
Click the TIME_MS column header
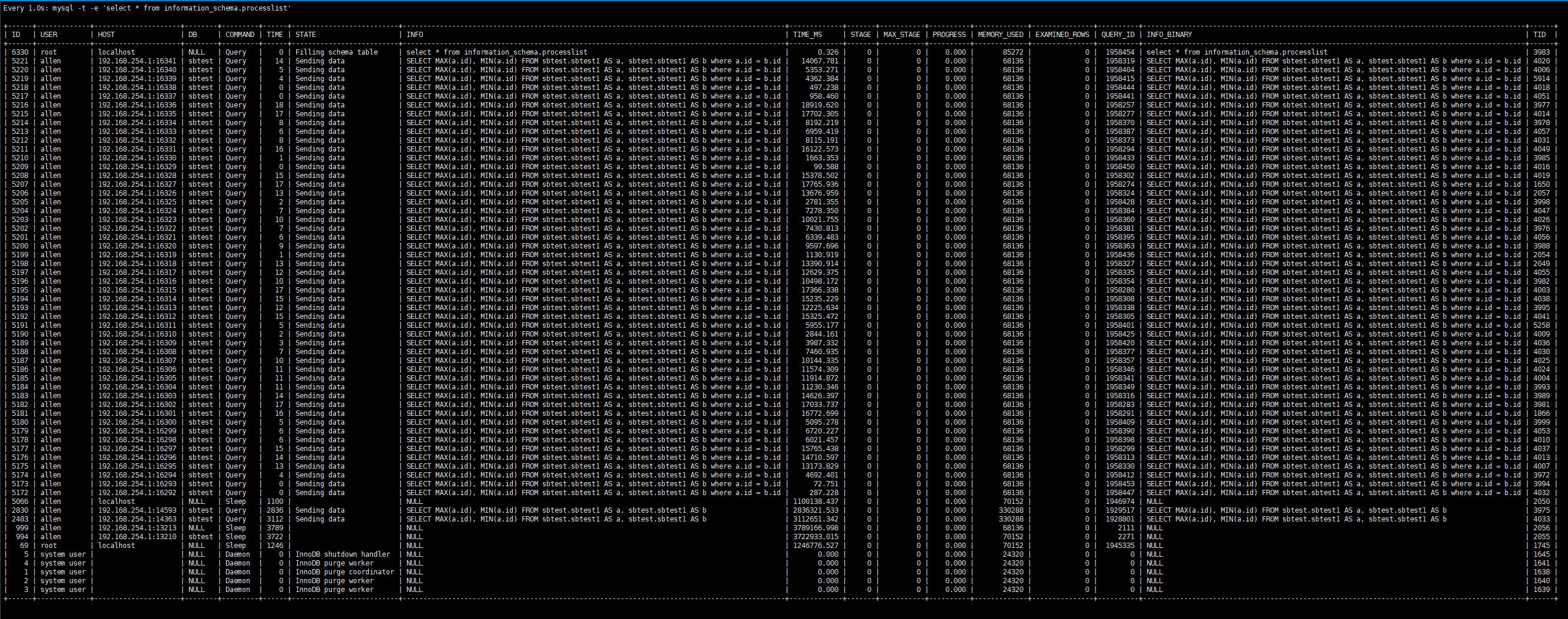point(807,35)
